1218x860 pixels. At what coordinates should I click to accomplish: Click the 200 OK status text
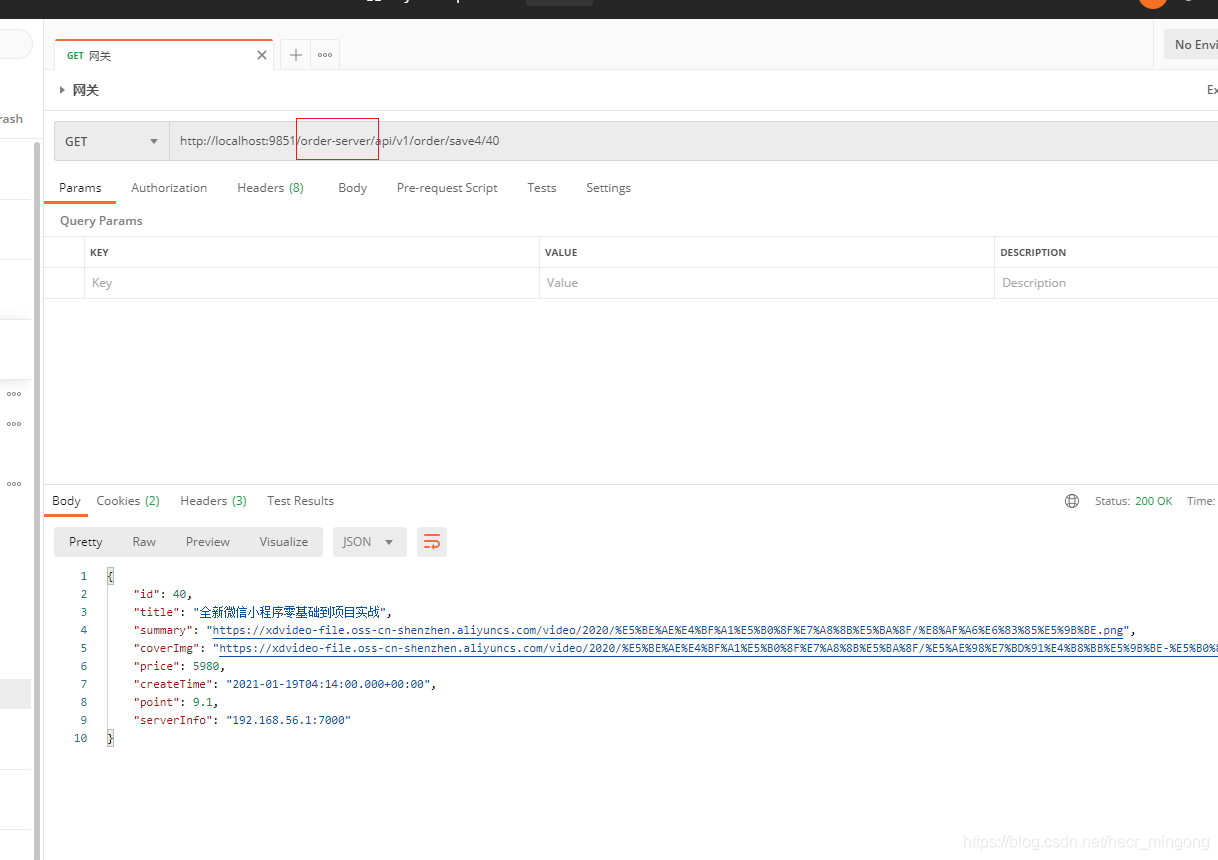(1153, 501)
